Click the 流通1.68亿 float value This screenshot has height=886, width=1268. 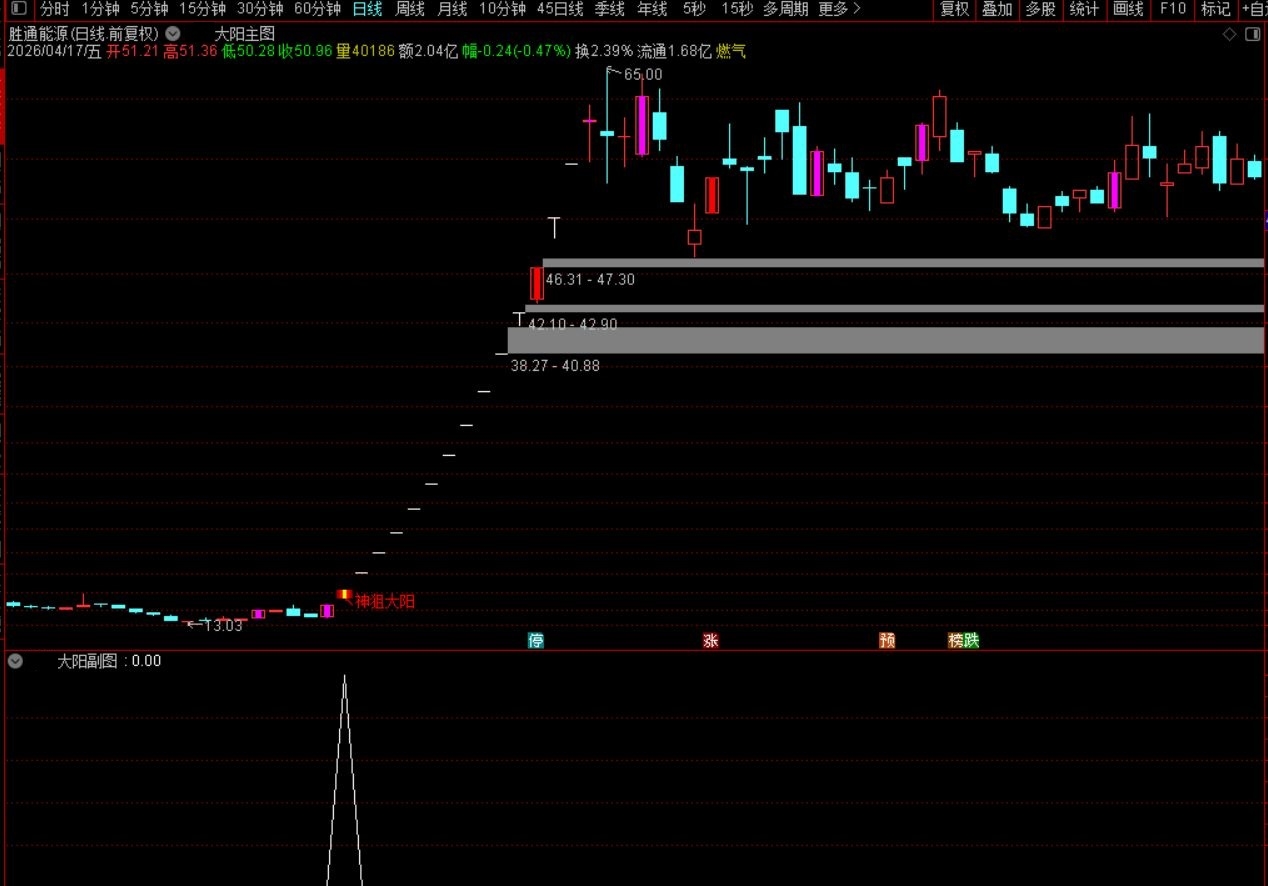click(674, 51)
